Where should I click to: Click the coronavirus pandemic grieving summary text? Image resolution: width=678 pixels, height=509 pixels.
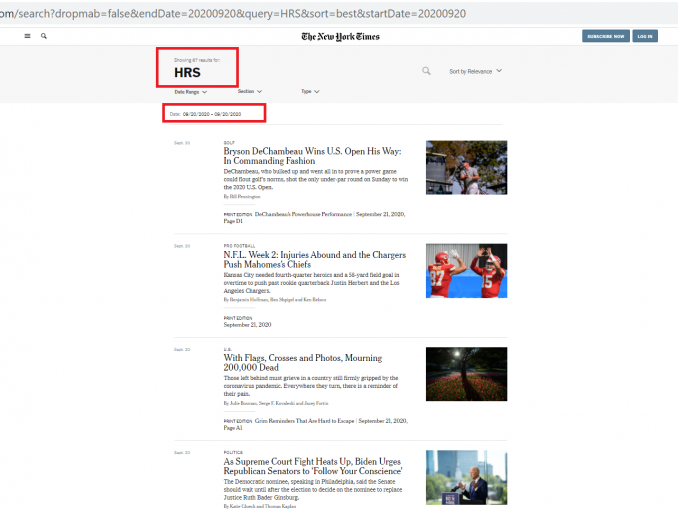(311, 386)
